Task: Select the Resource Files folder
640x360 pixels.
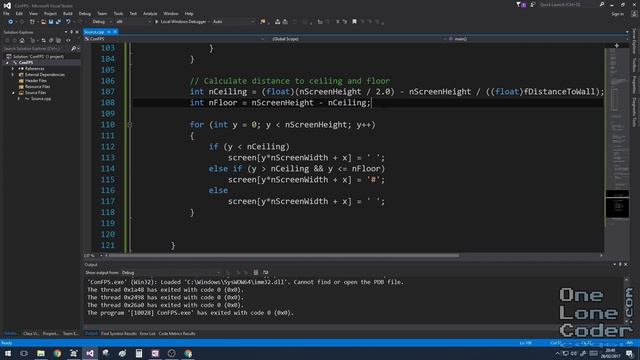Action: point(37,87)
